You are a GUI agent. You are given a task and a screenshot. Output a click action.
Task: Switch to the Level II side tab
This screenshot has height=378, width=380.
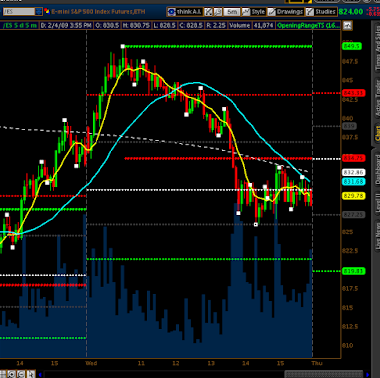pyautogui.click(x=377, y=203)
